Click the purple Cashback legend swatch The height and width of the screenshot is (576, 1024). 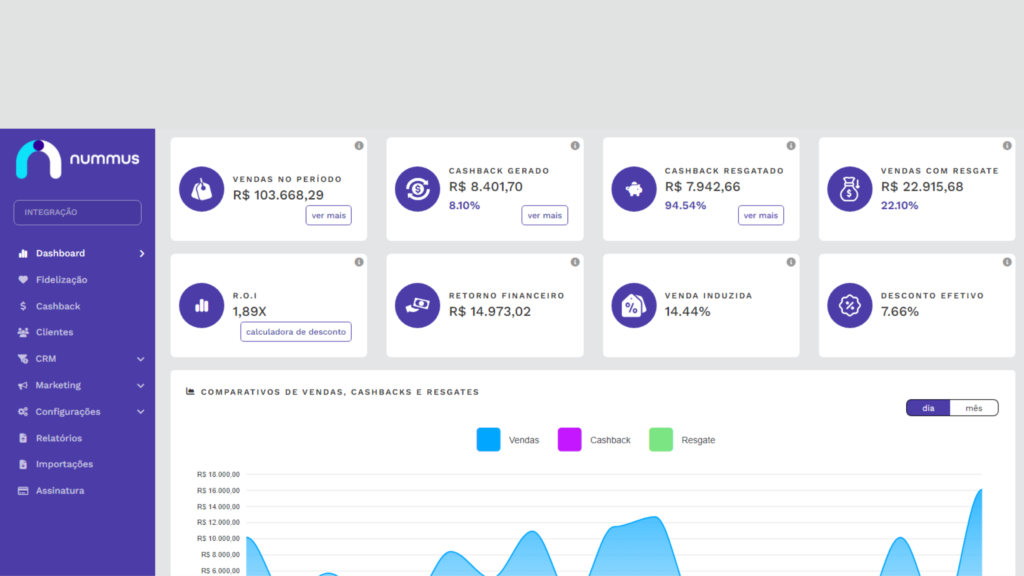tap(569, 440)
